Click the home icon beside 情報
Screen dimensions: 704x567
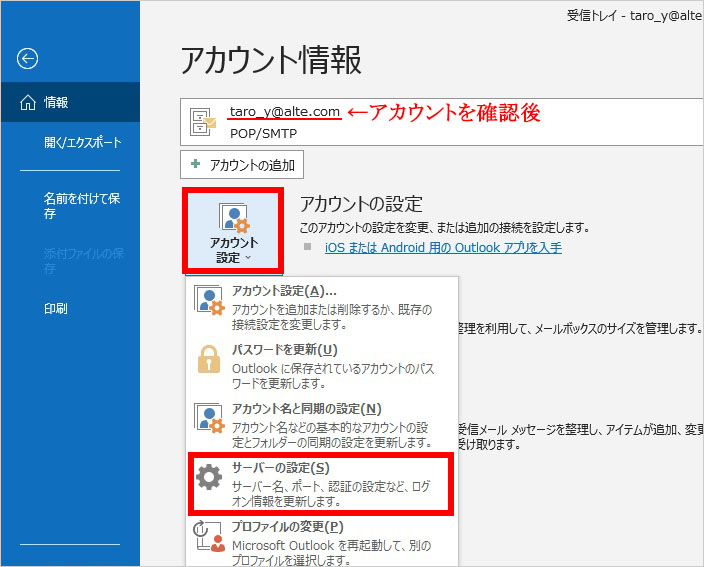pyautogui.click(x=28, y=102)
